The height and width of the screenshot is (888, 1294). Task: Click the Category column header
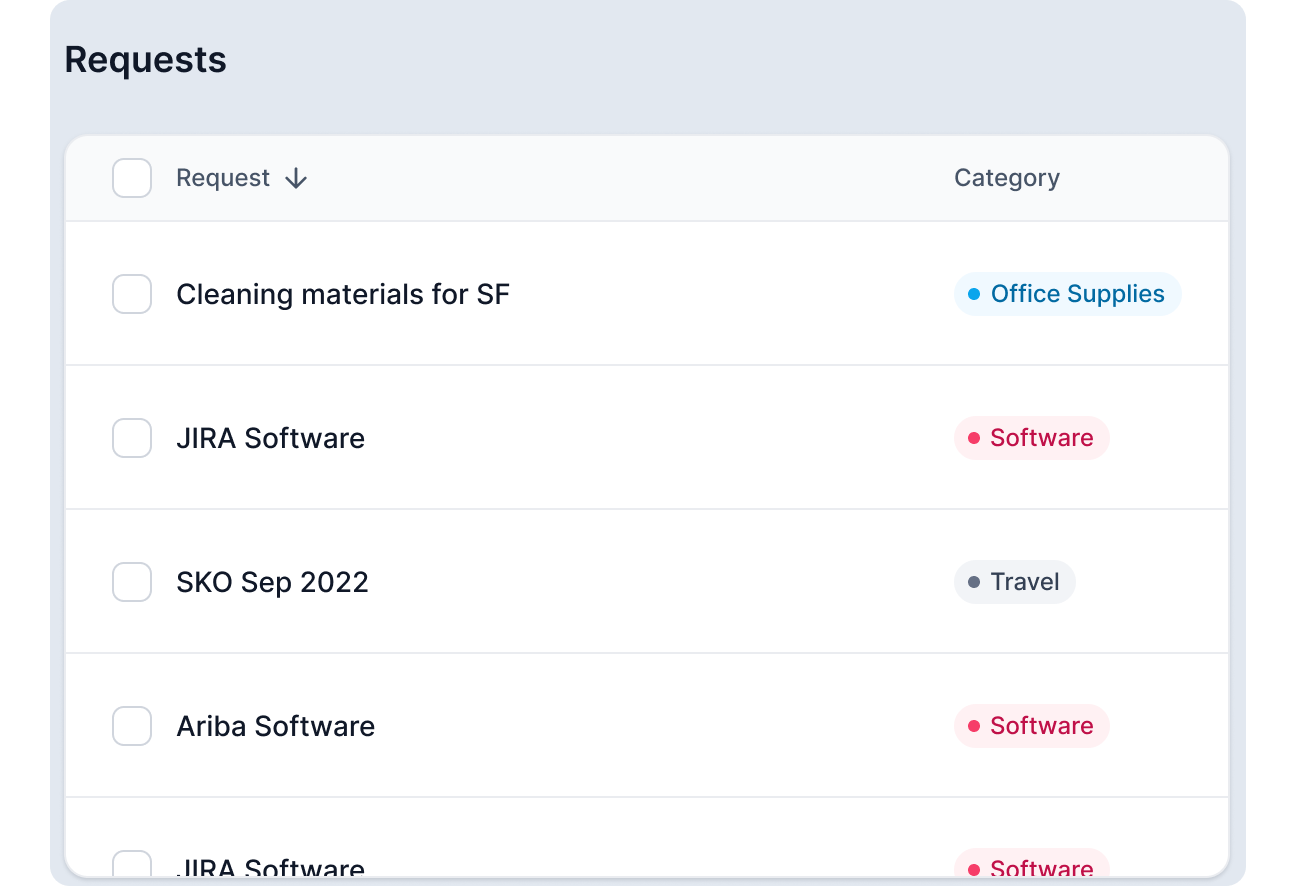point(1006,179)
